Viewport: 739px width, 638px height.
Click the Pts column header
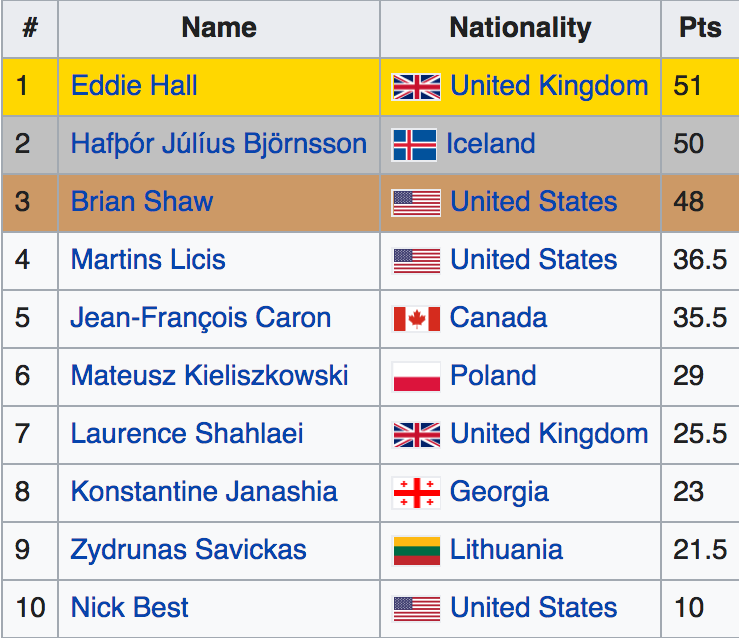tap(700, 28)
